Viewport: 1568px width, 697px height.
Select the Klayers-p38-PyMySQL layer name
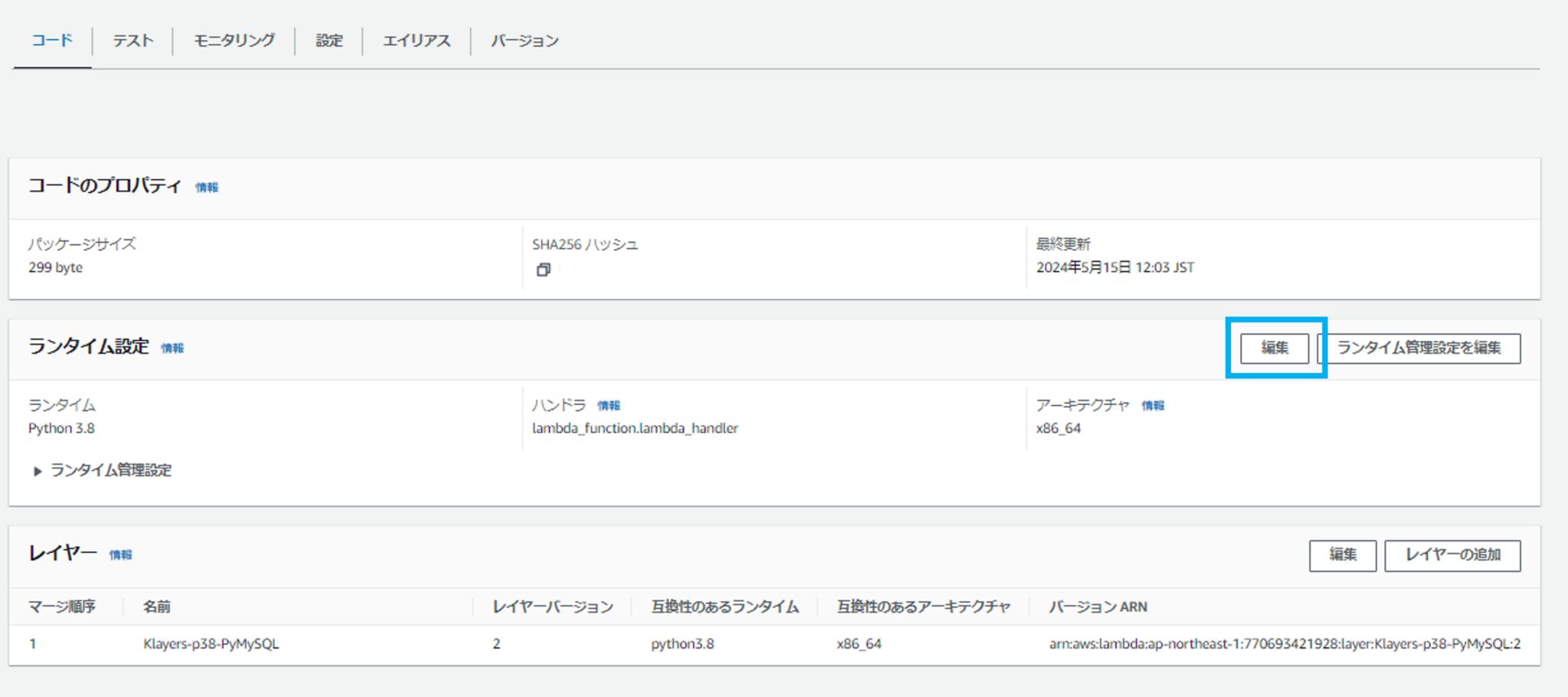coord(211,644)
